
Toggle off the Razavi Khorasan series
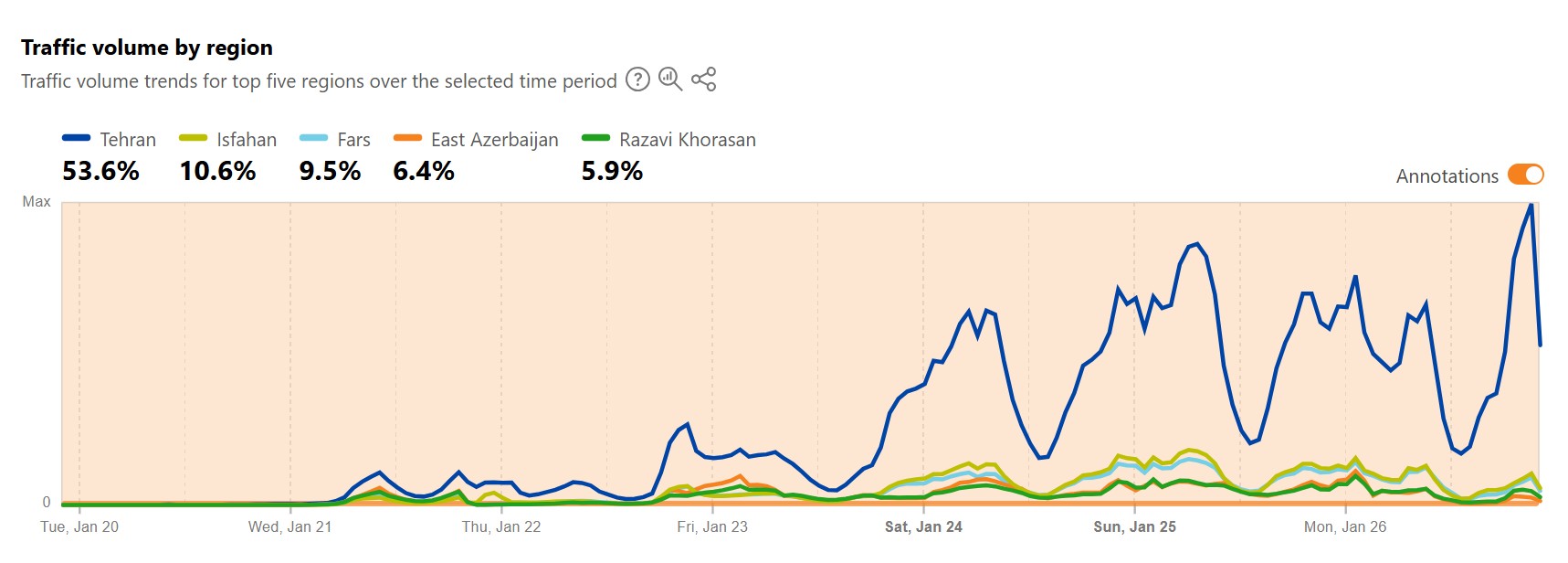tap(686, 139)
